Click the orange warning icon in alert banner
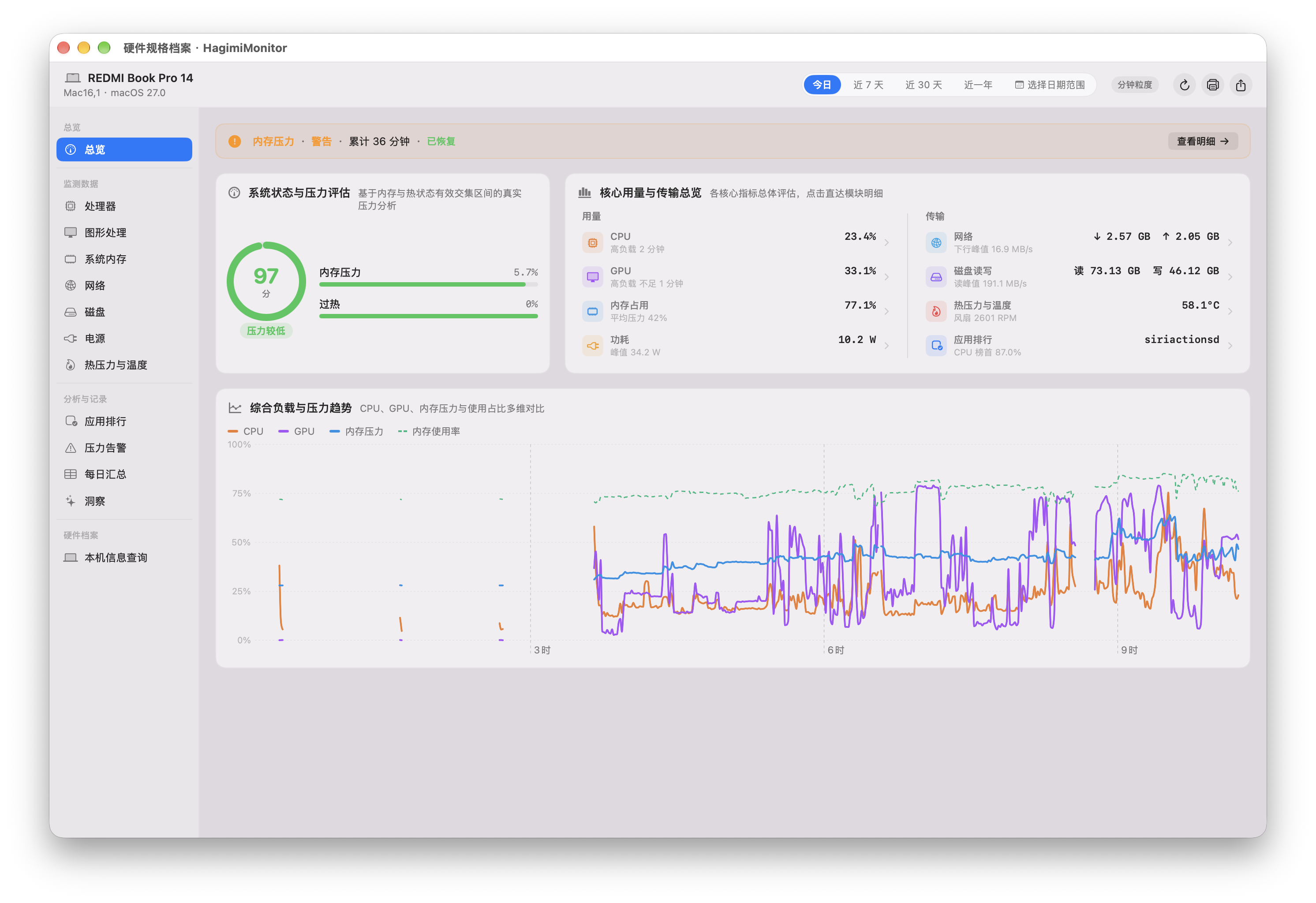Viewport: 1316px width, 903px height. (235, 142)
